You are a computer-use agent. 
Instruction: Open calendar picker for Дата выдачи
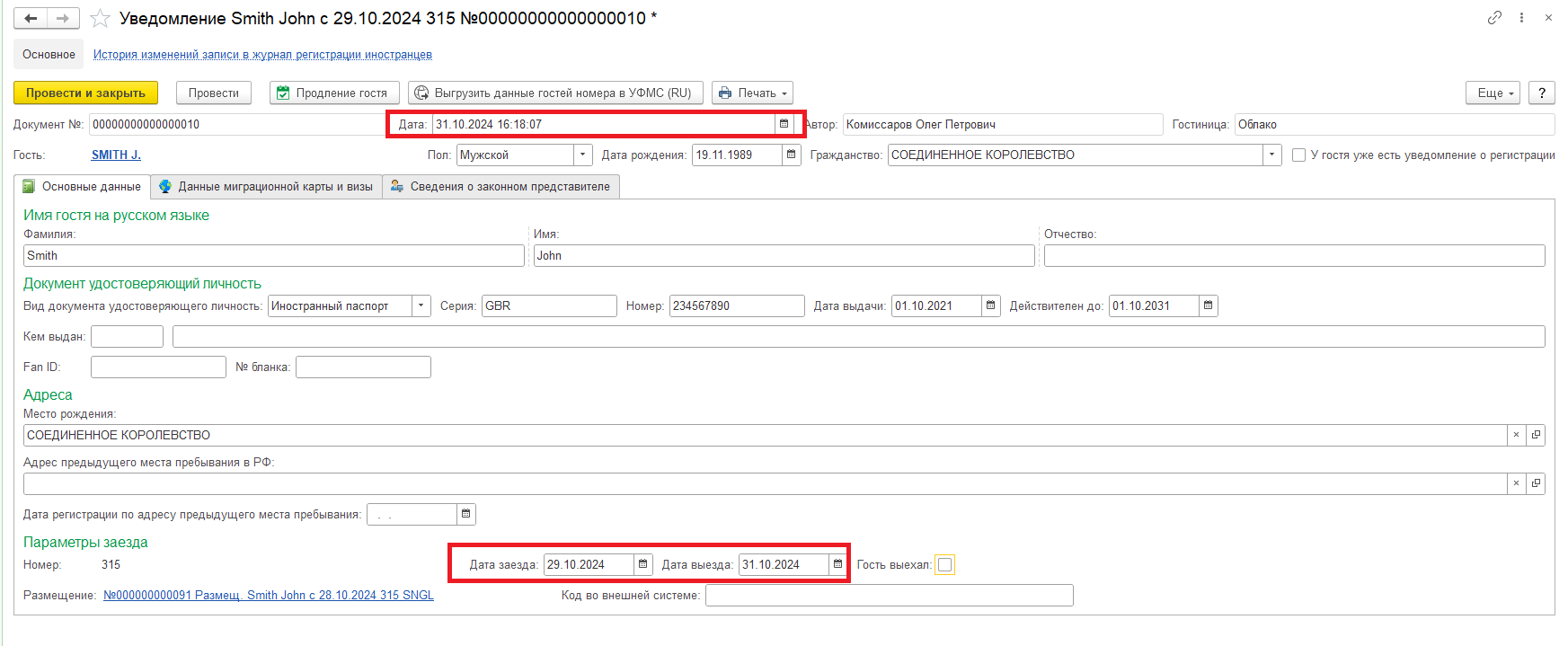[990, 305]
